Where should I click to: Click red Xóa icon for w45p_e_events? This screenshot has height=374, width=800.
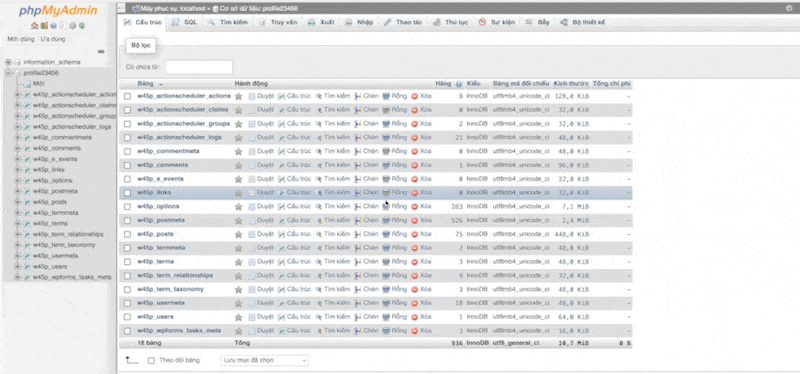[415, 179]
